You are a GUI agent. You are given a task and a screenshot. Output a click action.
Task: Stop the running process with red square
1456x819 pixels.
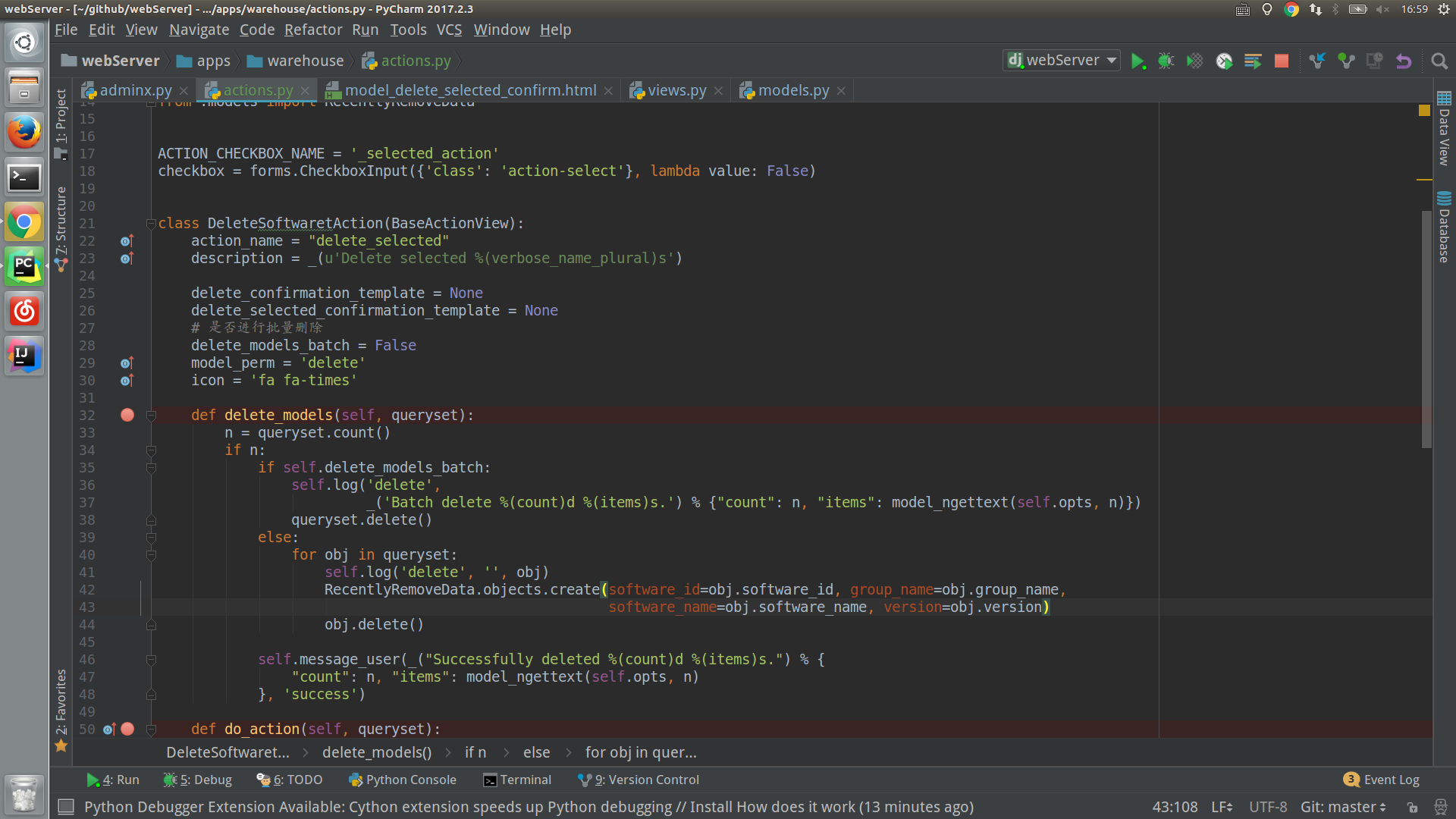[1282, 61]
